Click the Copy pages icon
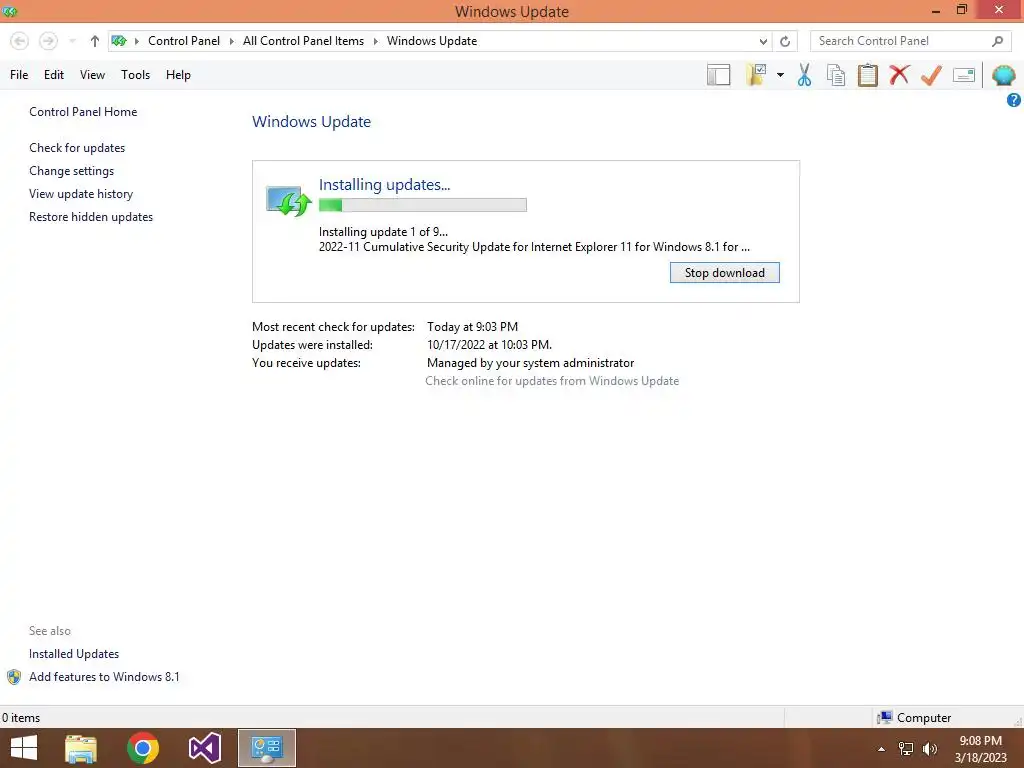This screenshot has width=1024, height=768. (836, 75)
